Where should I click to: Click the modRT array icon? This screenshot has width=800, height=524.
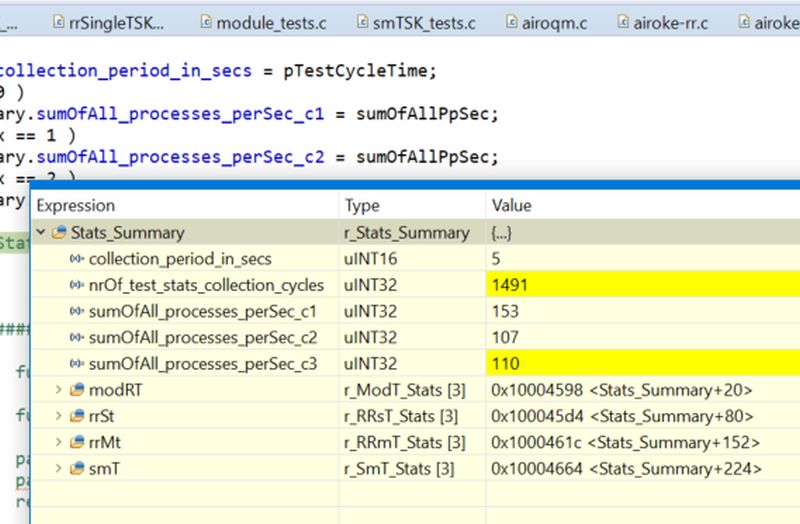click(x=76, y=389)
